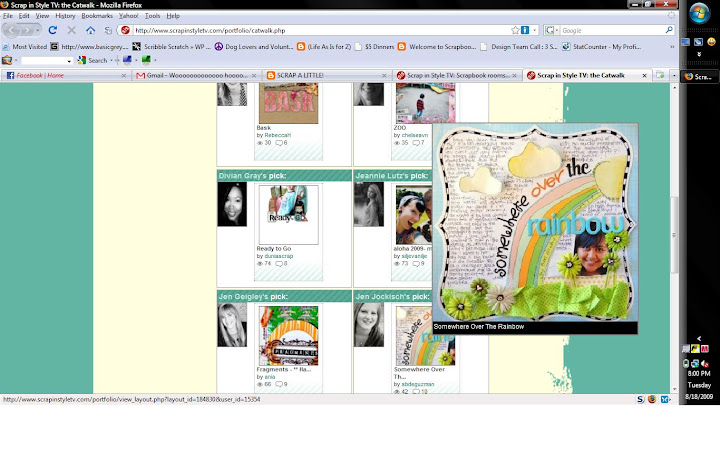Click the Stop loading X button
Image resolution: width=720 pixels, height=449 pixels.
point(72,30)
